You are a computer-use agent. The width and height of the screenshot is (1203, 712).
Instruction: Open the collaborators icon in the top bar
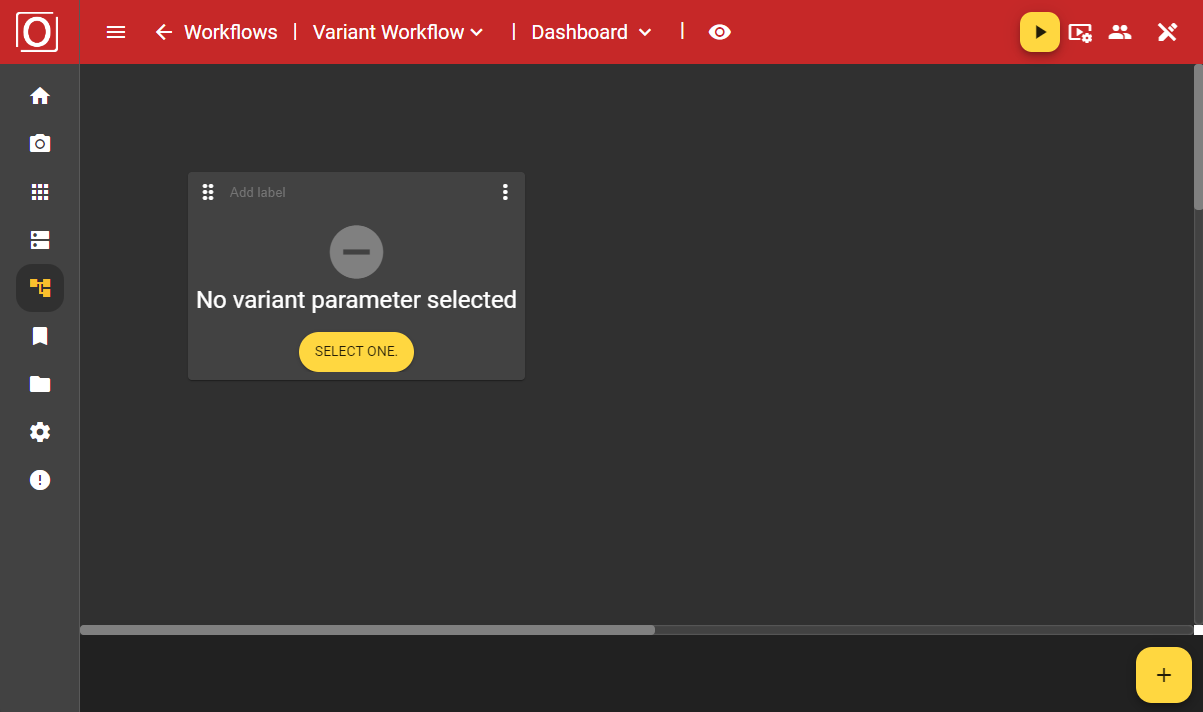coord(1120,31)
